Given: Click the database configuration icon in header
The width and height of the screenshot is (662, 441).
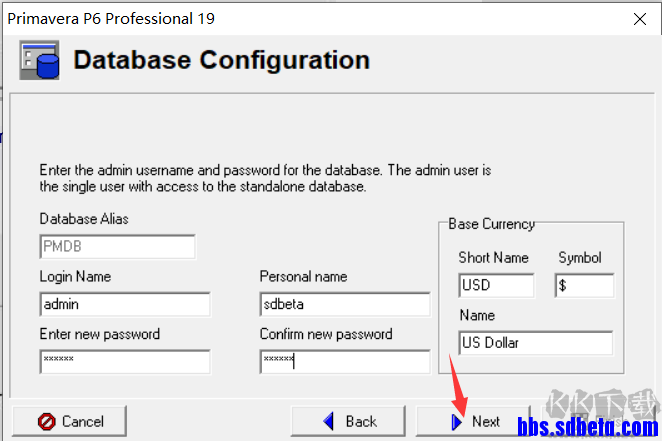Looking at the screenshot, I should pyautogui.click(x=39, y=61).
